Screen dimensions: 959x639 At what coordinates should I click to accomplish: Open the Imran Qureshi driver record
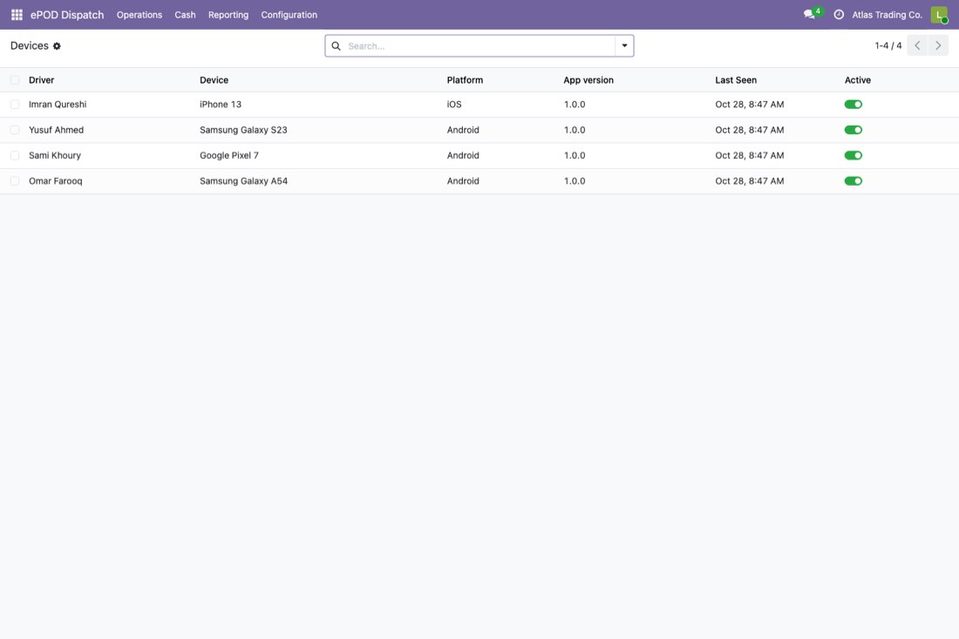tap(57, 105)
